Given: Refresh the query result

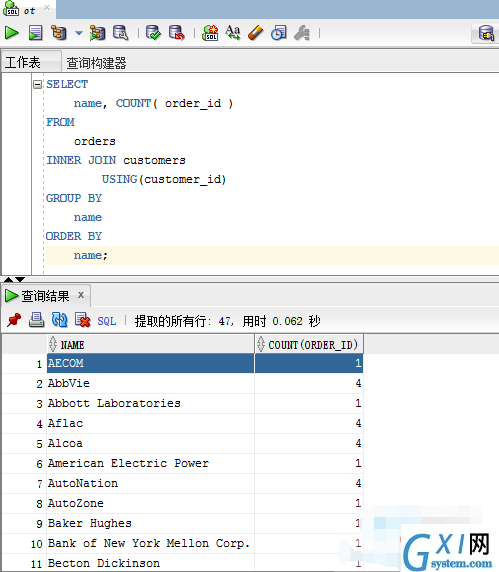Looking at the screenshot, I should [x=59, y=320].
